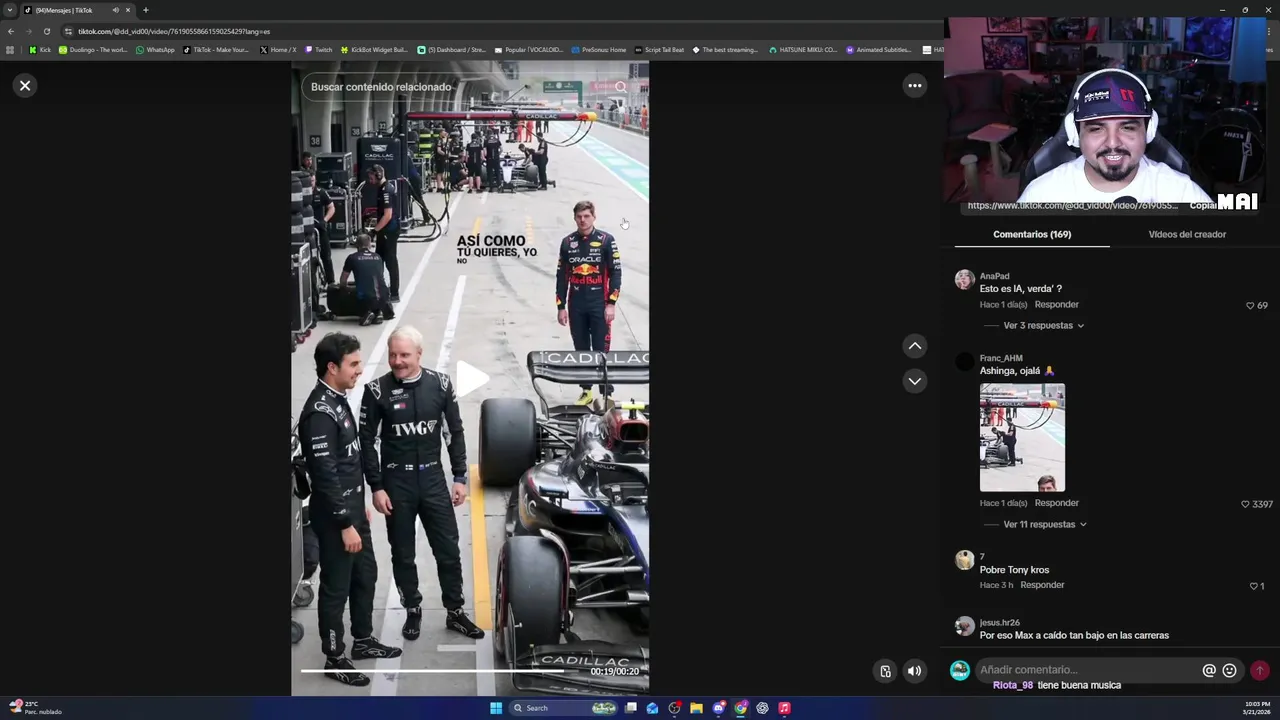The image size is (1280, 720).
Task: Click the search magnifier in the related content bar
Action: (620, 87)
